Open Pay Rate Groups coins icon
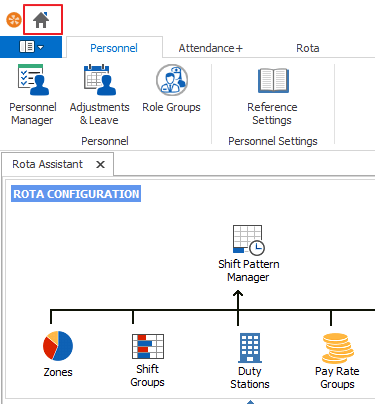The image size is (375, 404). 337,348
